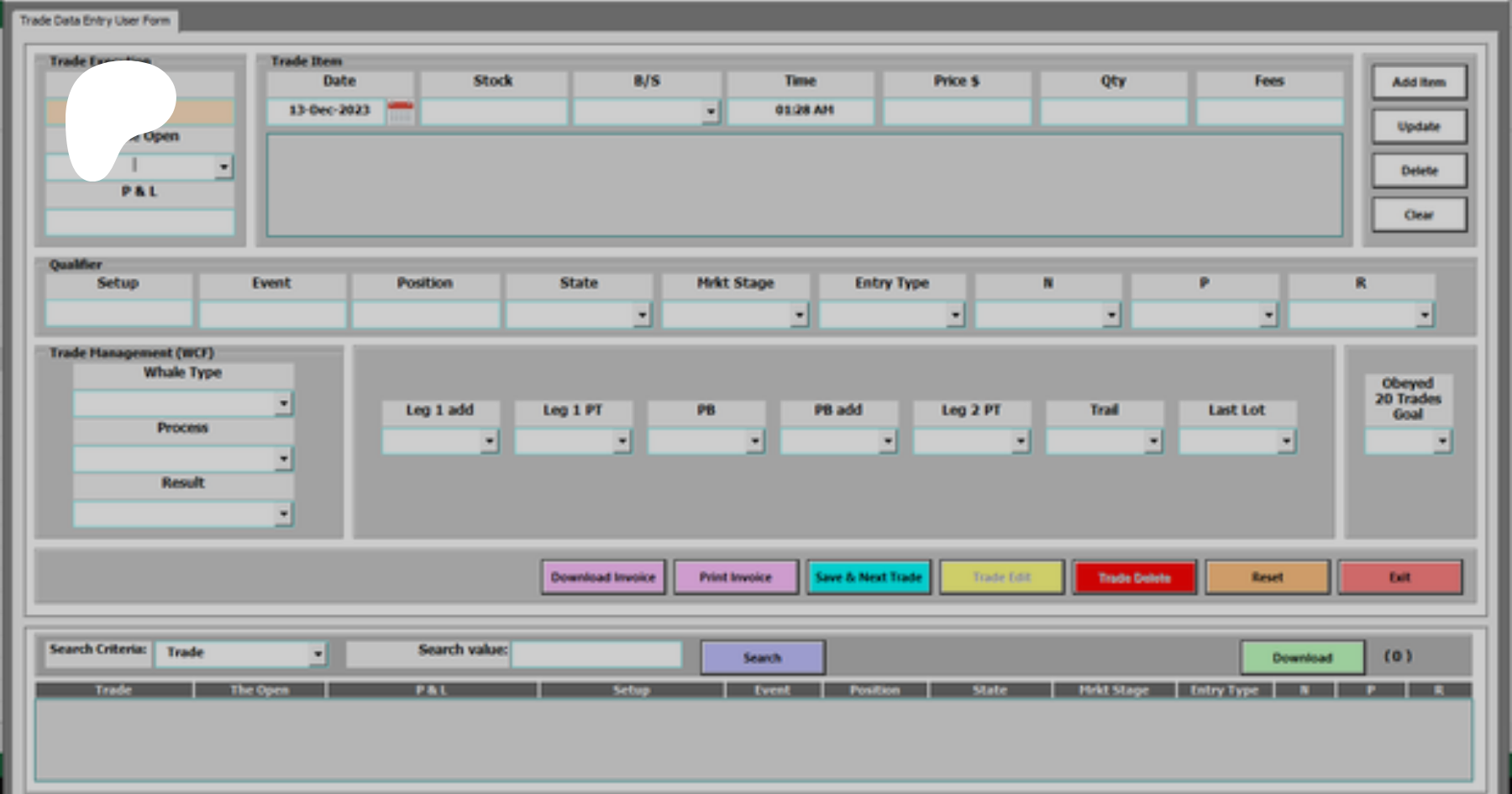Select the Trade Data Entry User Form tab
The height and width of the screenshot is (794, 1512).
pos(94,20)
